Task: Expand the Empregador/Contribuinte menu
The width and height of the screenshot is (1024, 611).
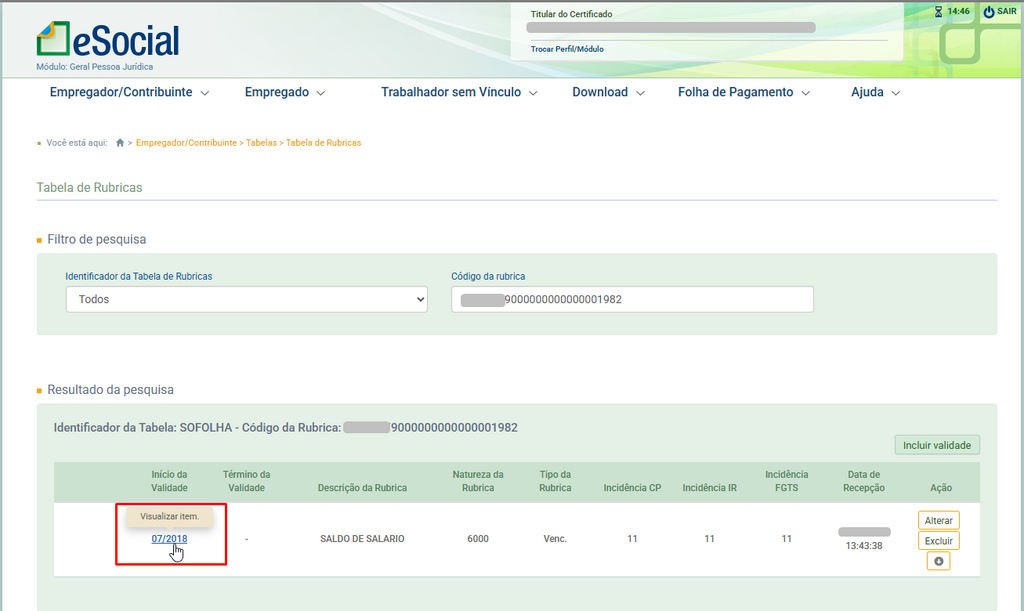Action: (129, 92)
